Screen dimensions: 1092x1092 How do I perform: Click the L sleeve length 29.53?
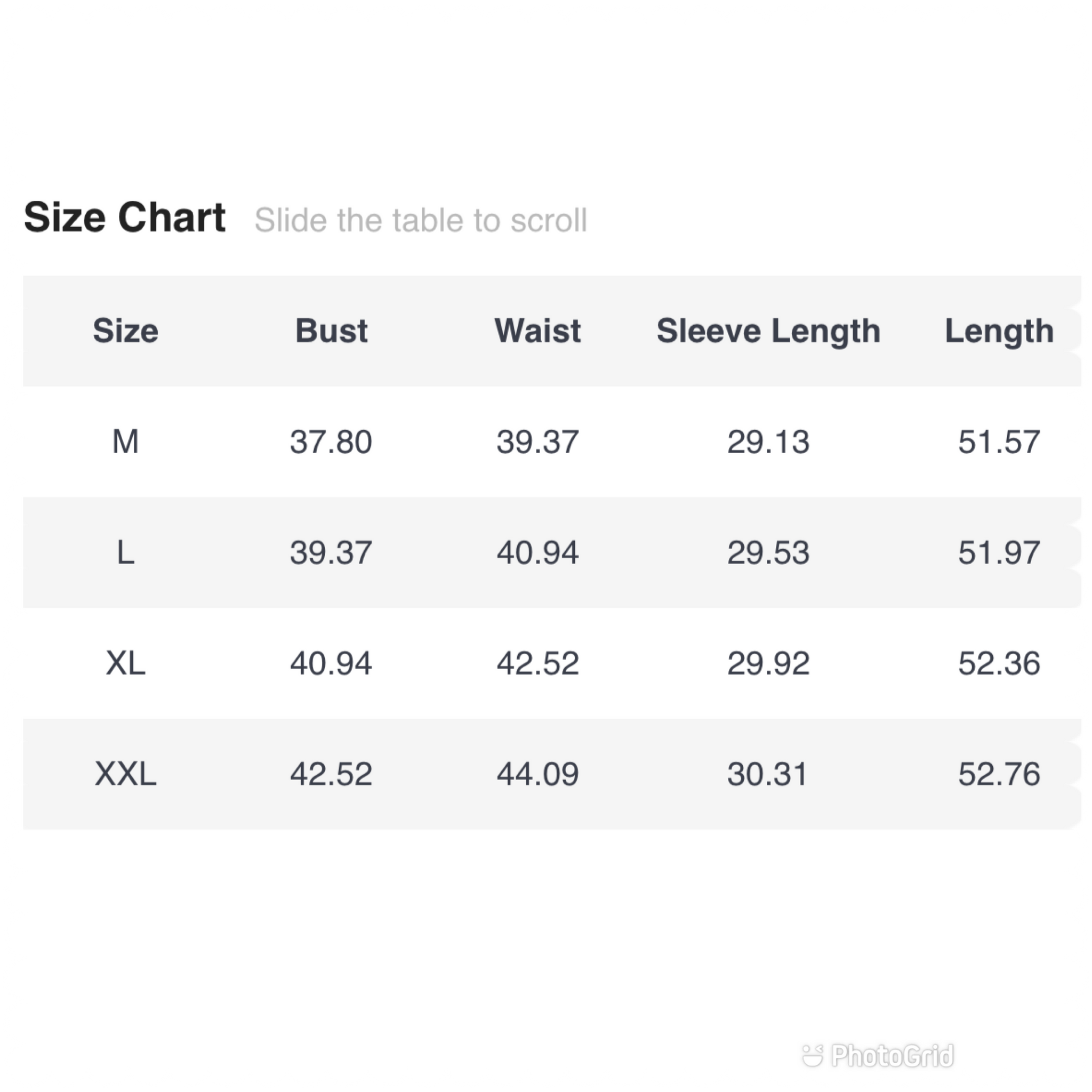[768, 552]
